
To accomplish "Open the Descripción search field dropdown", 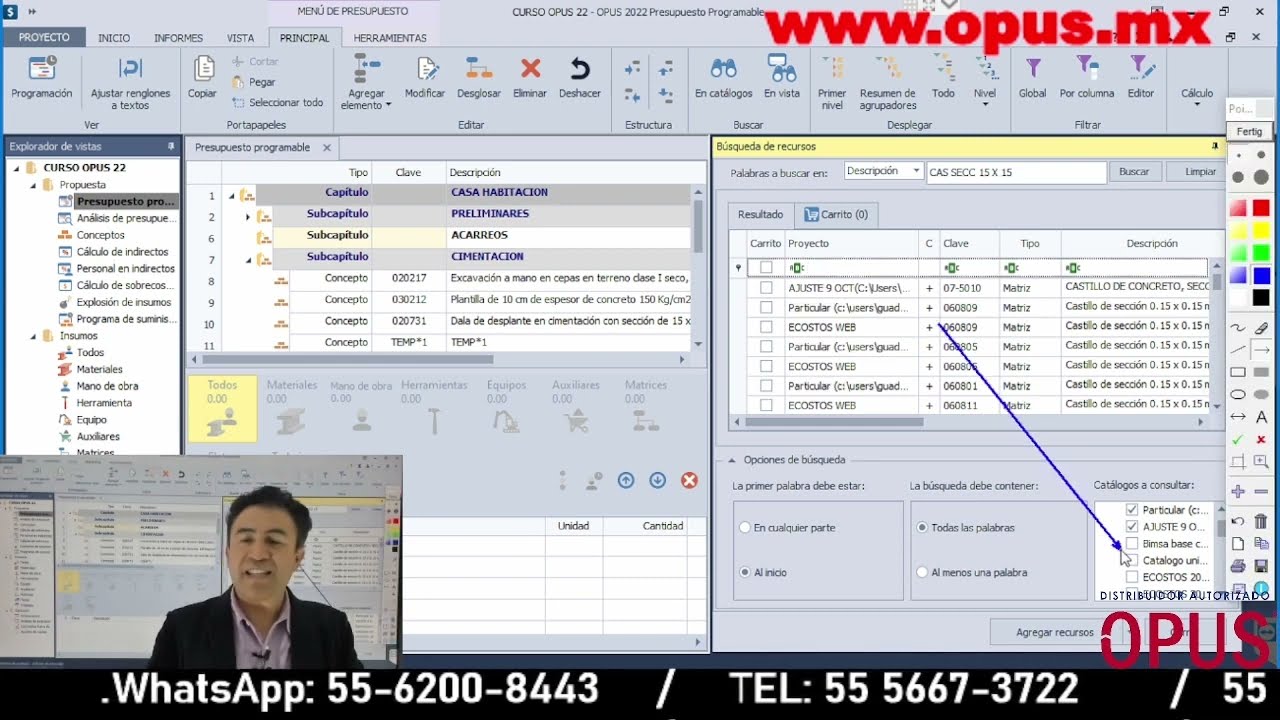I will (x=915, y=171).
